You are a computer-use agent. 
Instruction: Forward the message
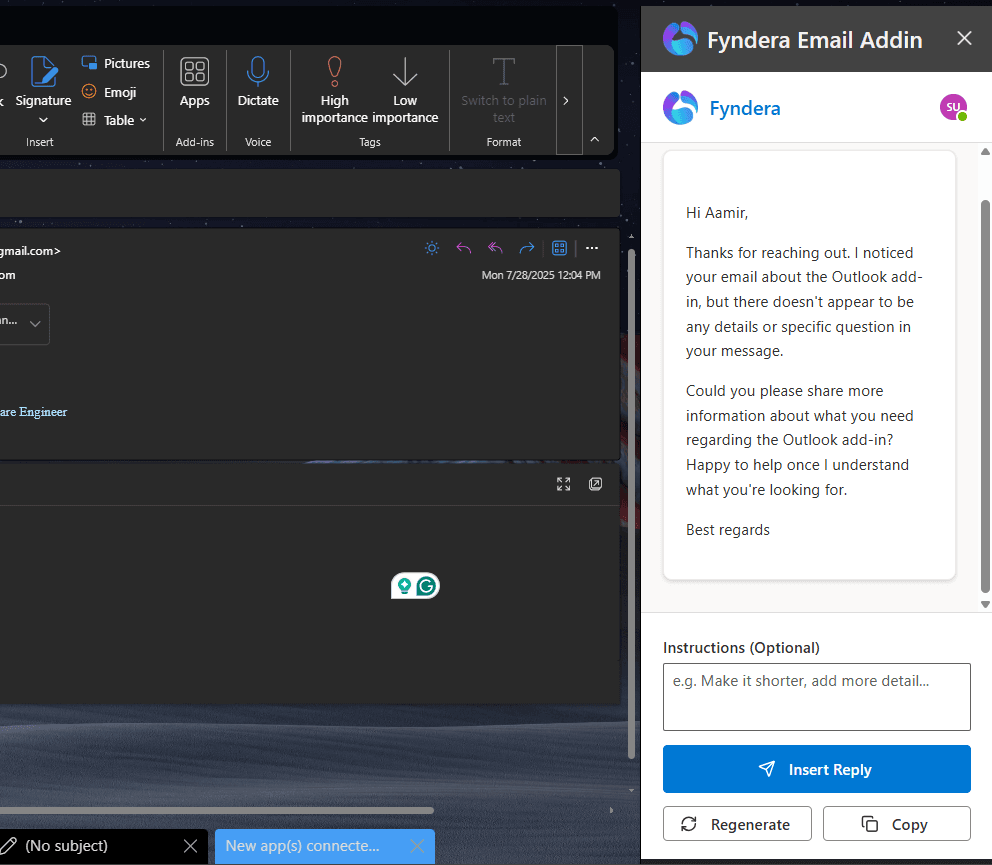coord(527,248)
